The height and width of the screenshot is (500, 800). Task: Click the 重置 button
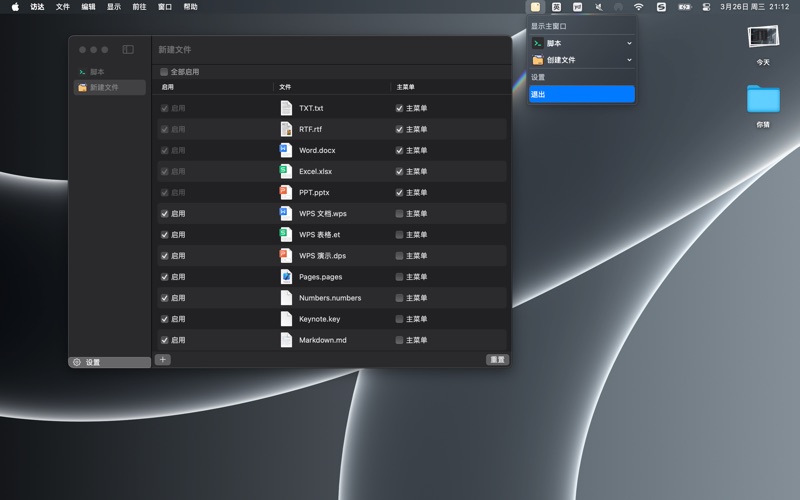tap(497, 359)
